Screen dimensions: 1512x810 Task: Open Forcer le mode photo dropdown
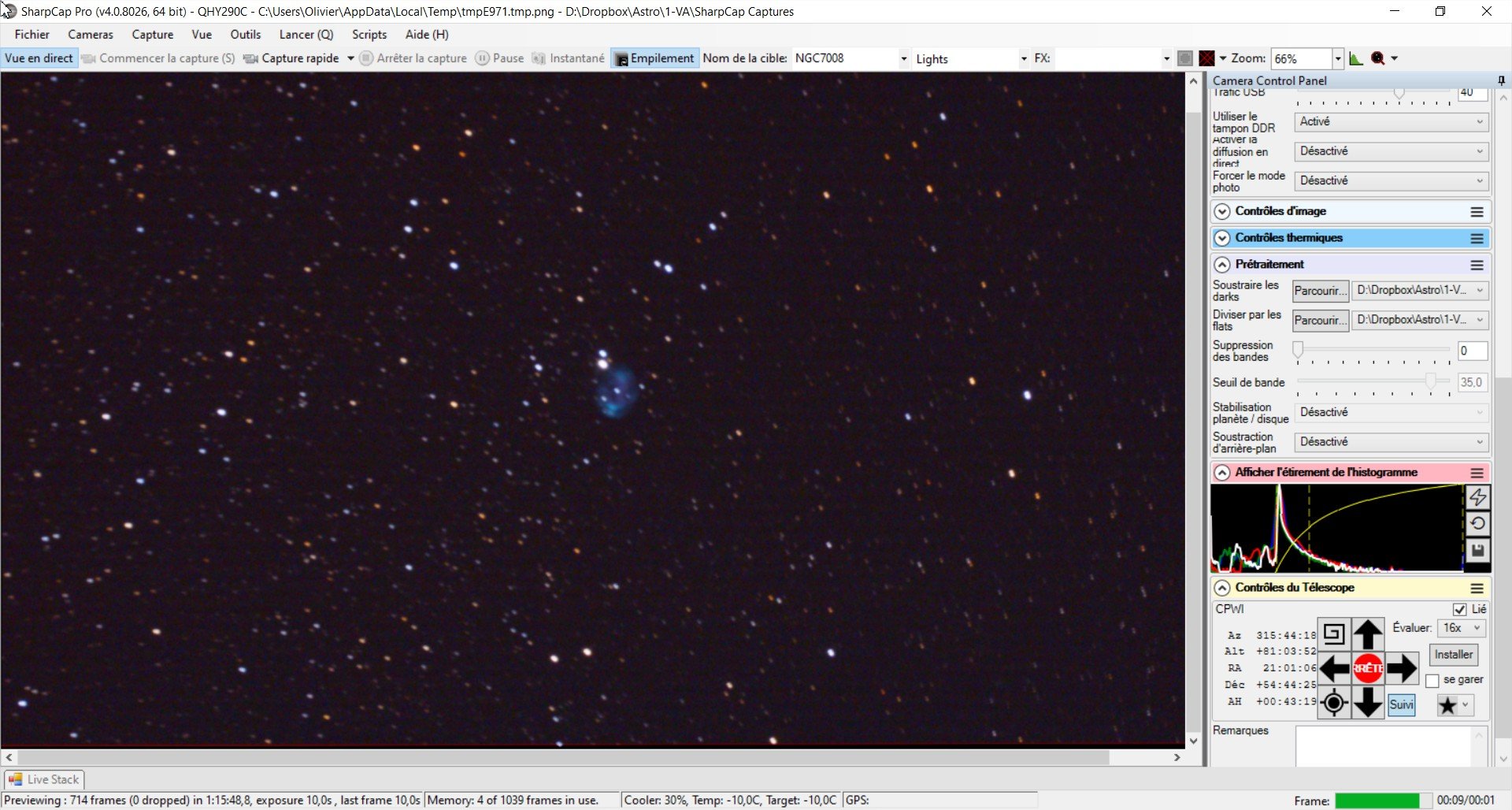pyautogui.click(x=1391, y=181)
